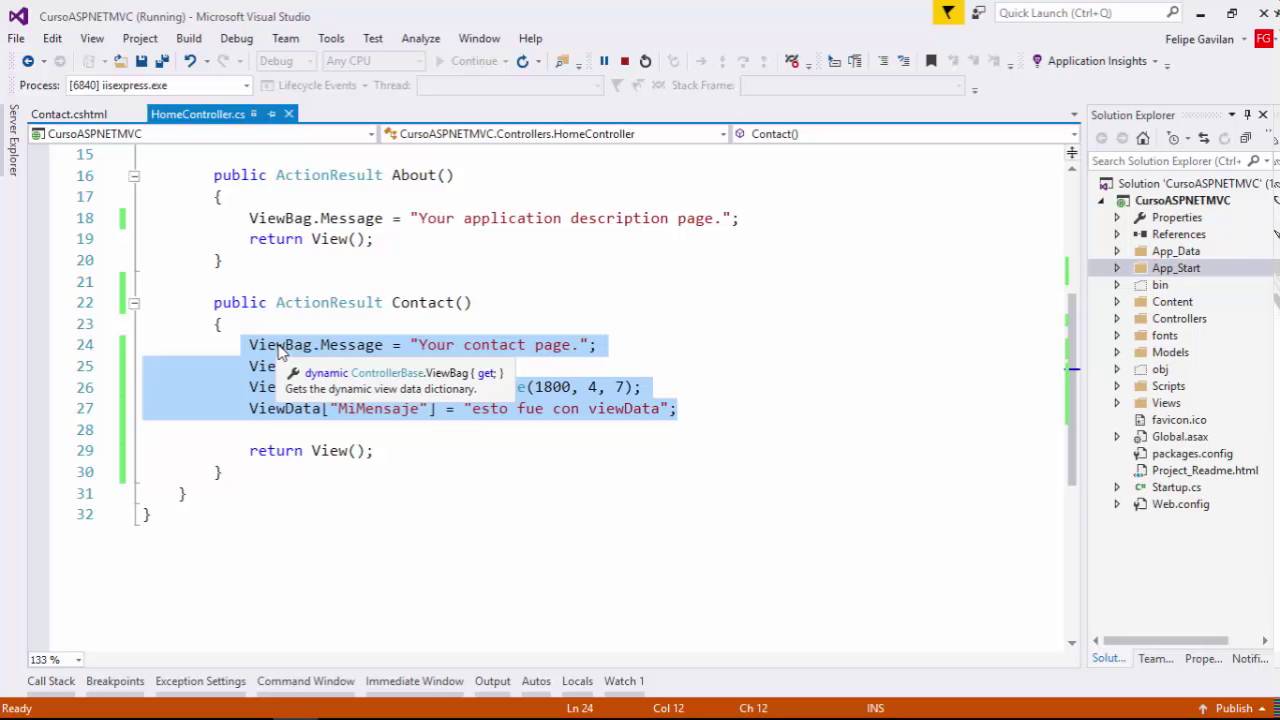Click Sync with Active Document icon
The height and width of the screenshot is (720, 1280).
tap(1204, 138)
